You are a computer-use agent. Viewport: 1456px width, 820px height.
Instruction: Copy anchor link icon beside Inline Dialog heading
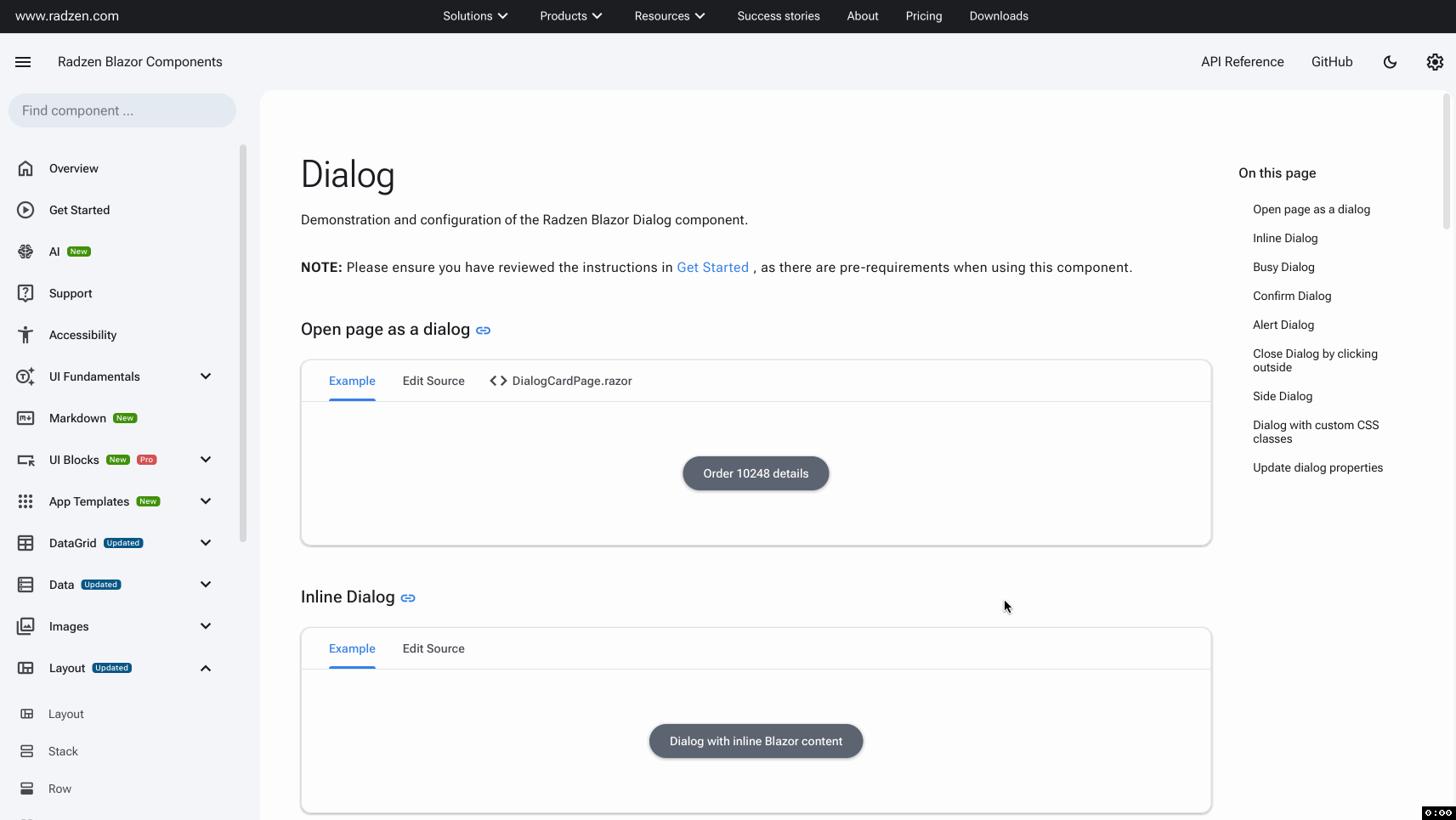click(408, 598)
